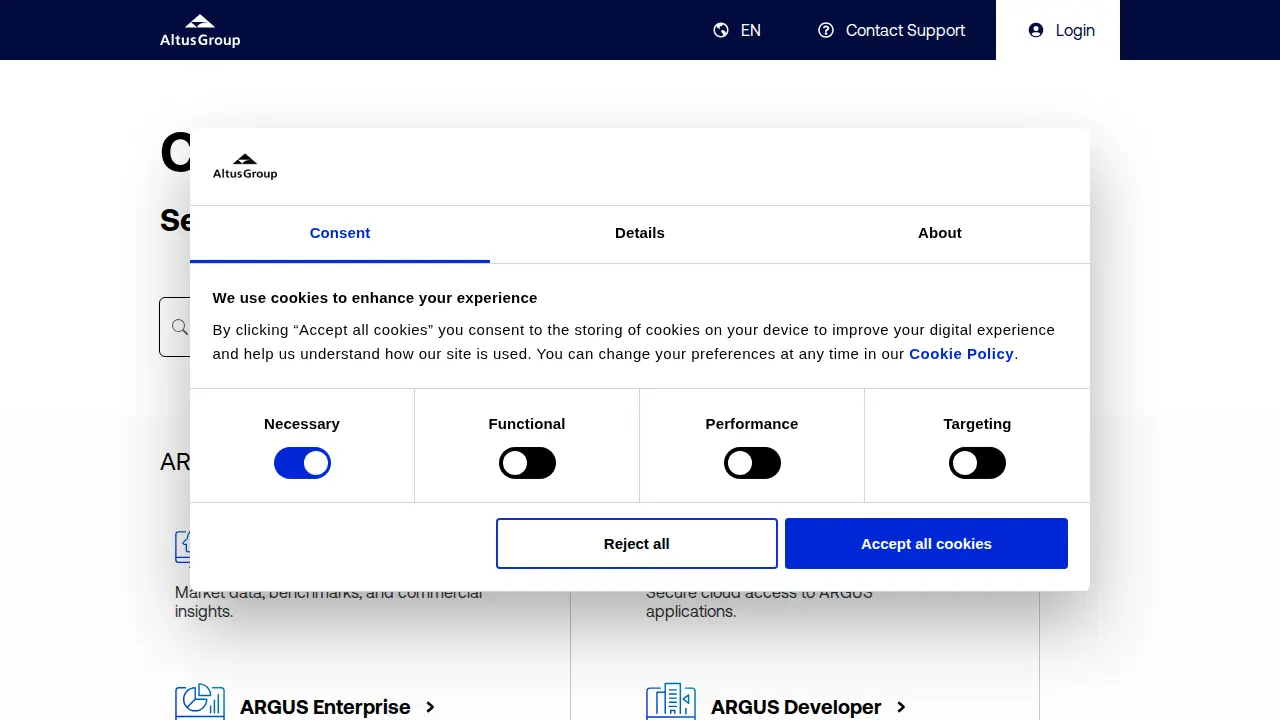Image resolution: width=1280 pixels, height=720 pixels.
Task: Click the 'Performance' category label
Action: (752, 424)
